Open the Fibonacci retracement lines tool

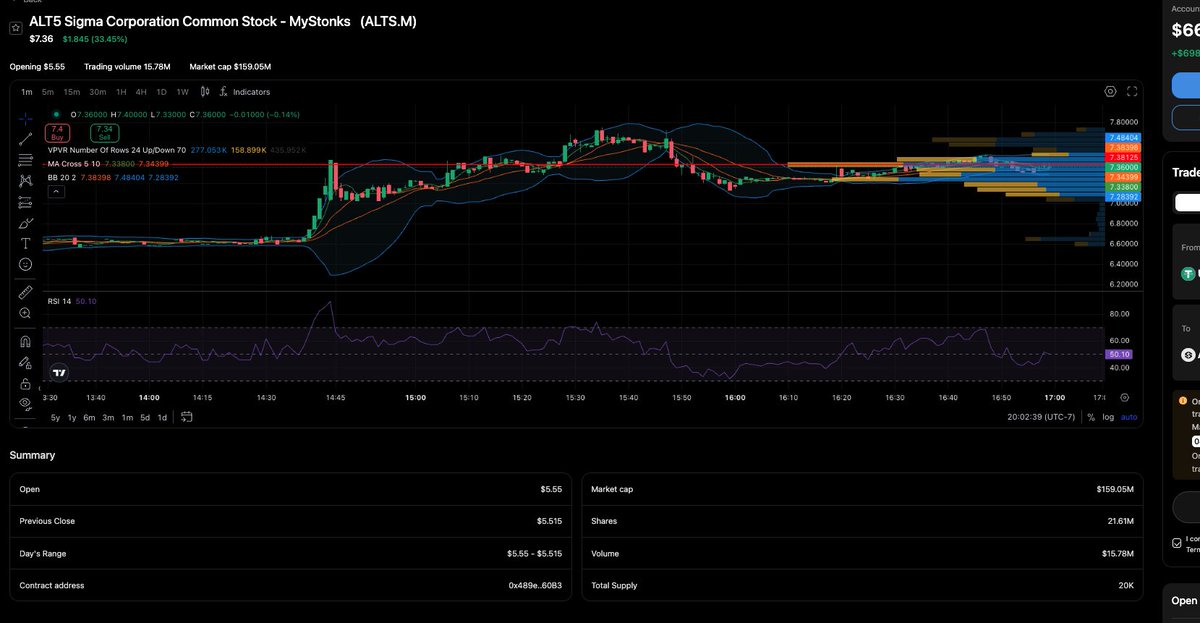[x=25, y=159]
